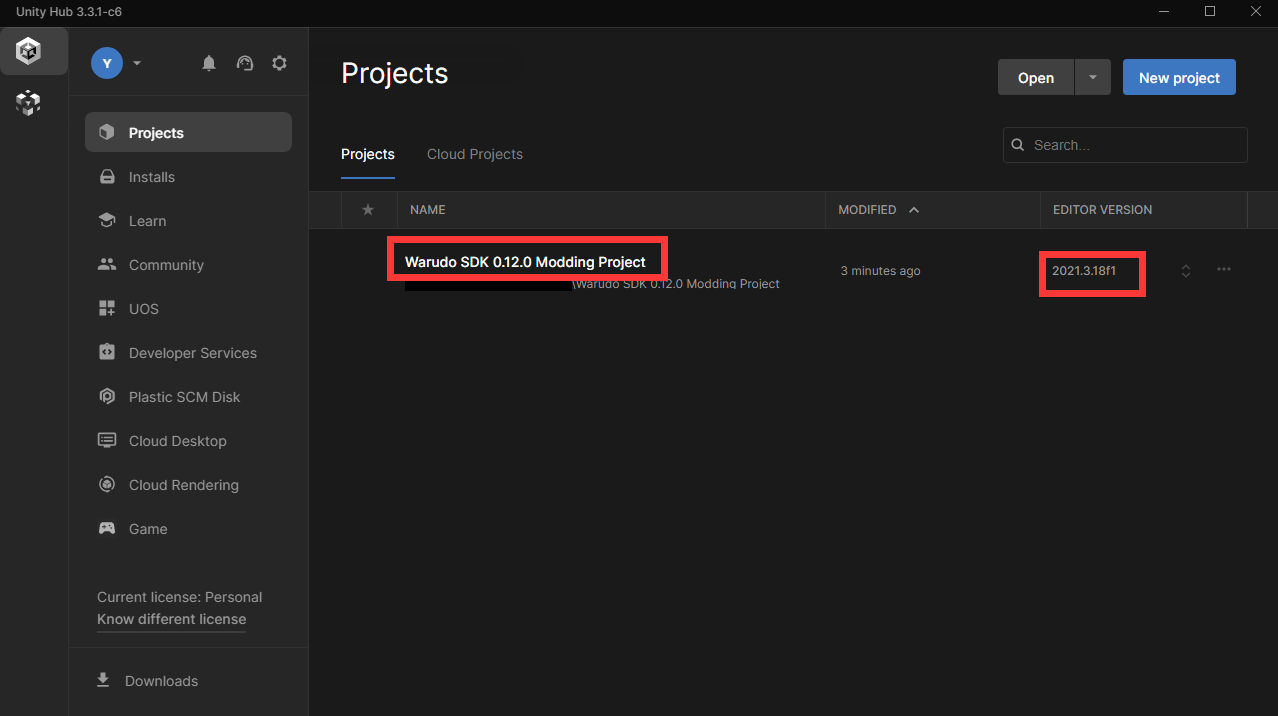Click Know different license link
The height and width of the screenshot is (716, 1278).
click(x=171, y=619)
